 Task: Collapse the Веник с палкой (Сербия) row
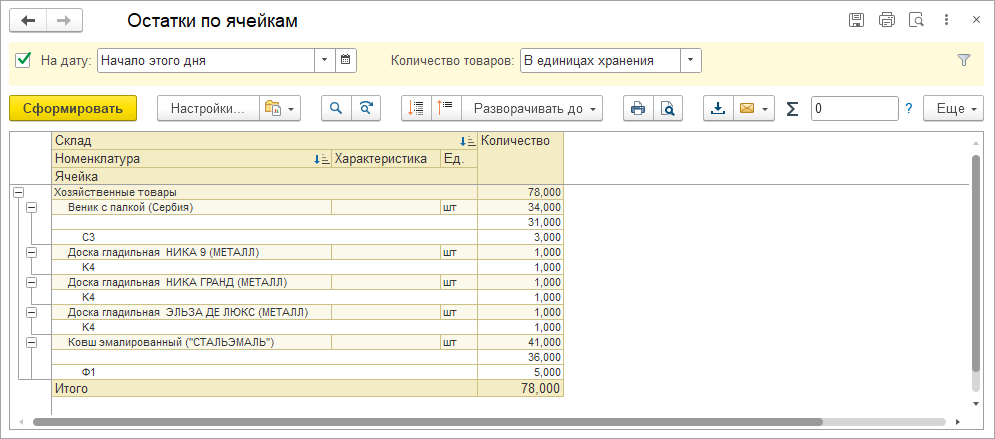31,207
